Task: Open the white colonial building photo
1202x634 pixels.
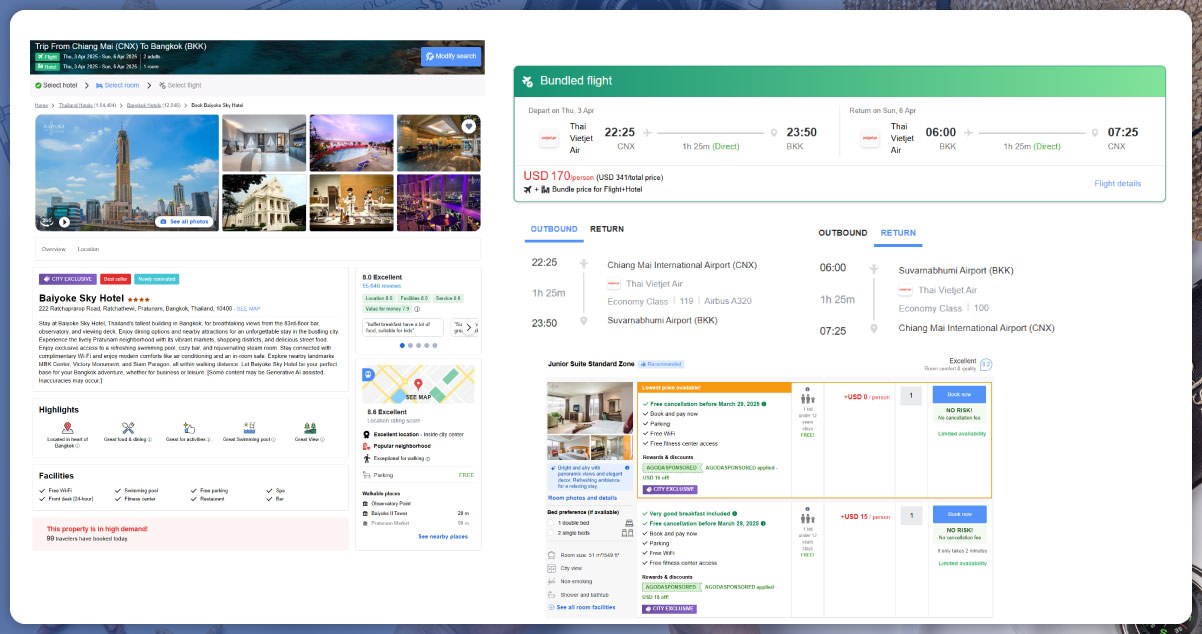Action: pyautogui.click(x=264, y=203)
